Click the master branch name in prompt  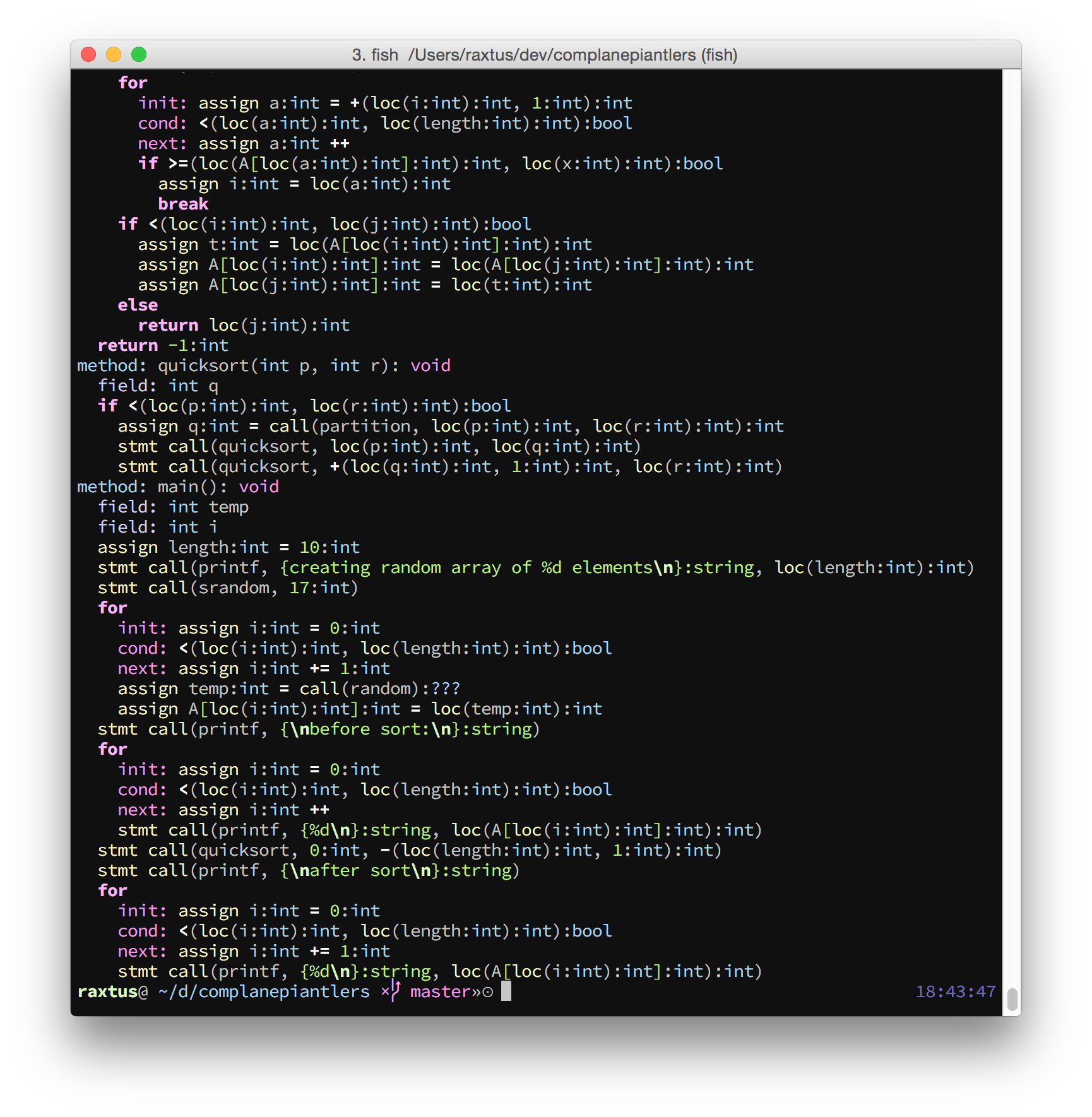point(441,992)
